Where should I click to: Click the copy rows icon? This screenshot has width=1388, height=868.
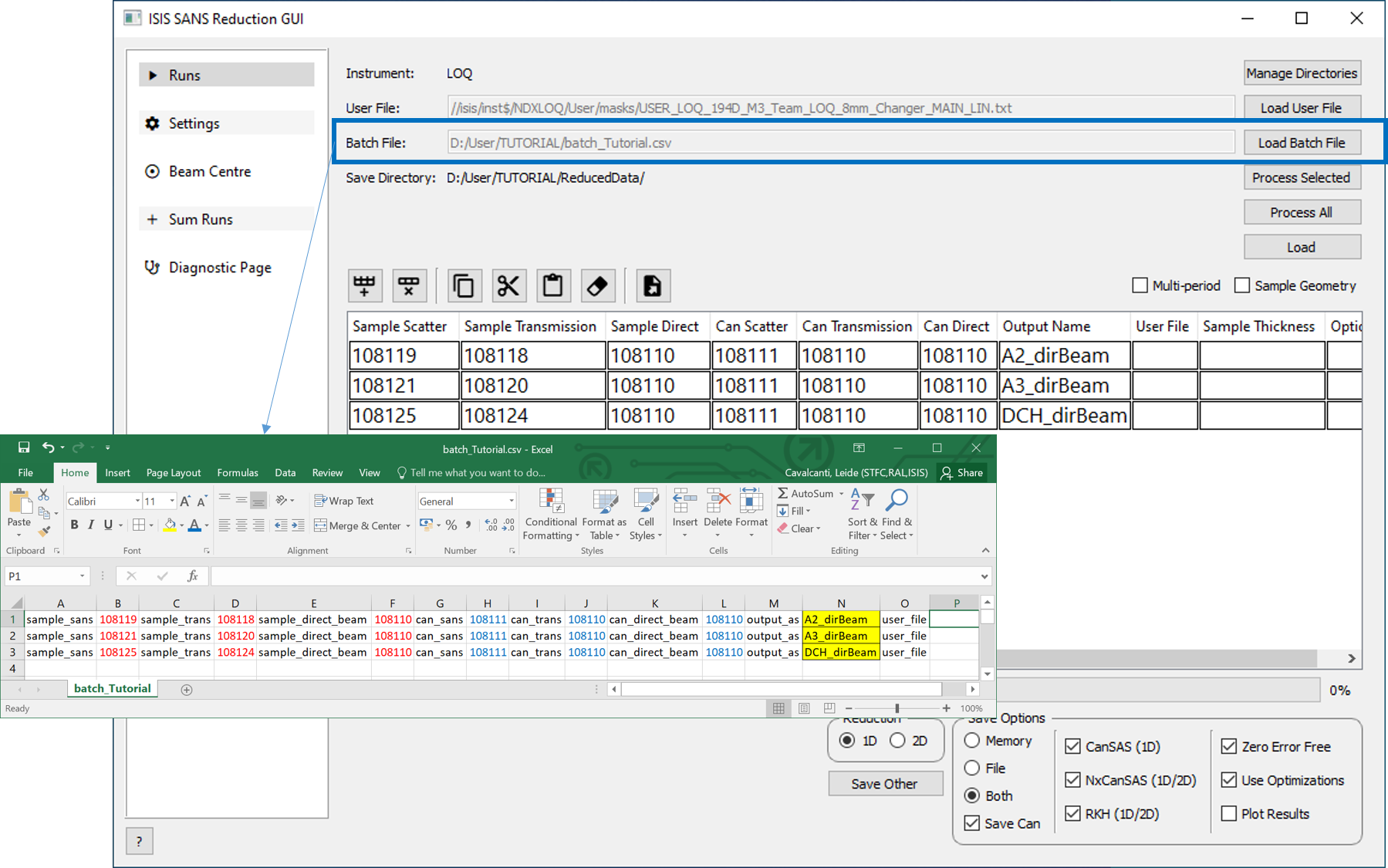coord(464,286)
